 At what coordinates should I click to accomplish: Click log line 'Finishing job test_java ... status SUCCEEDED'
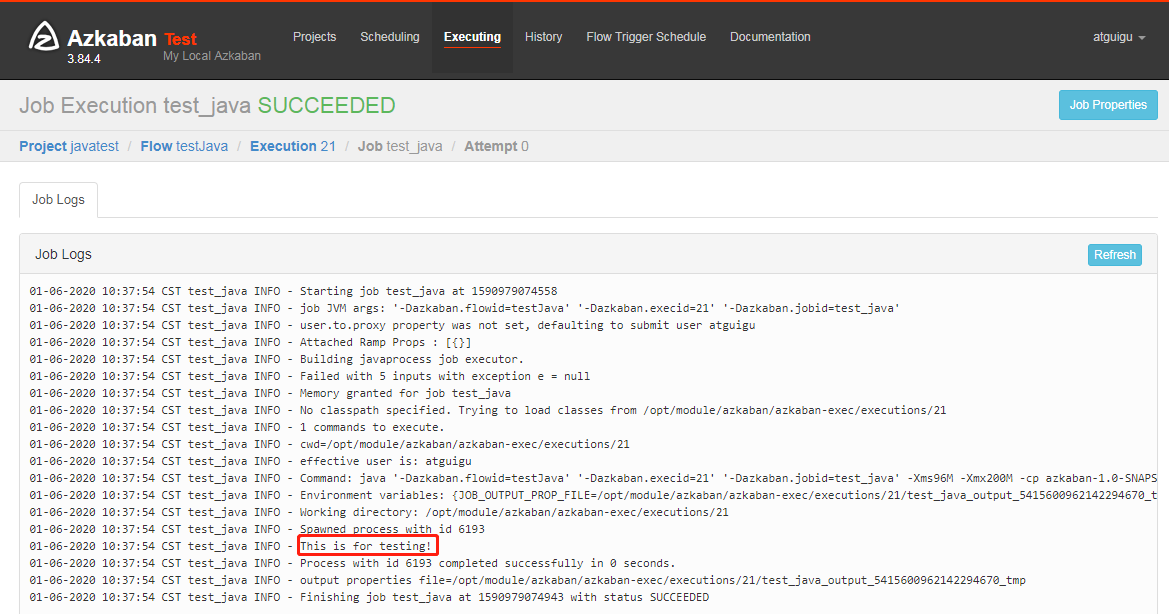click(x=369, y=598)
